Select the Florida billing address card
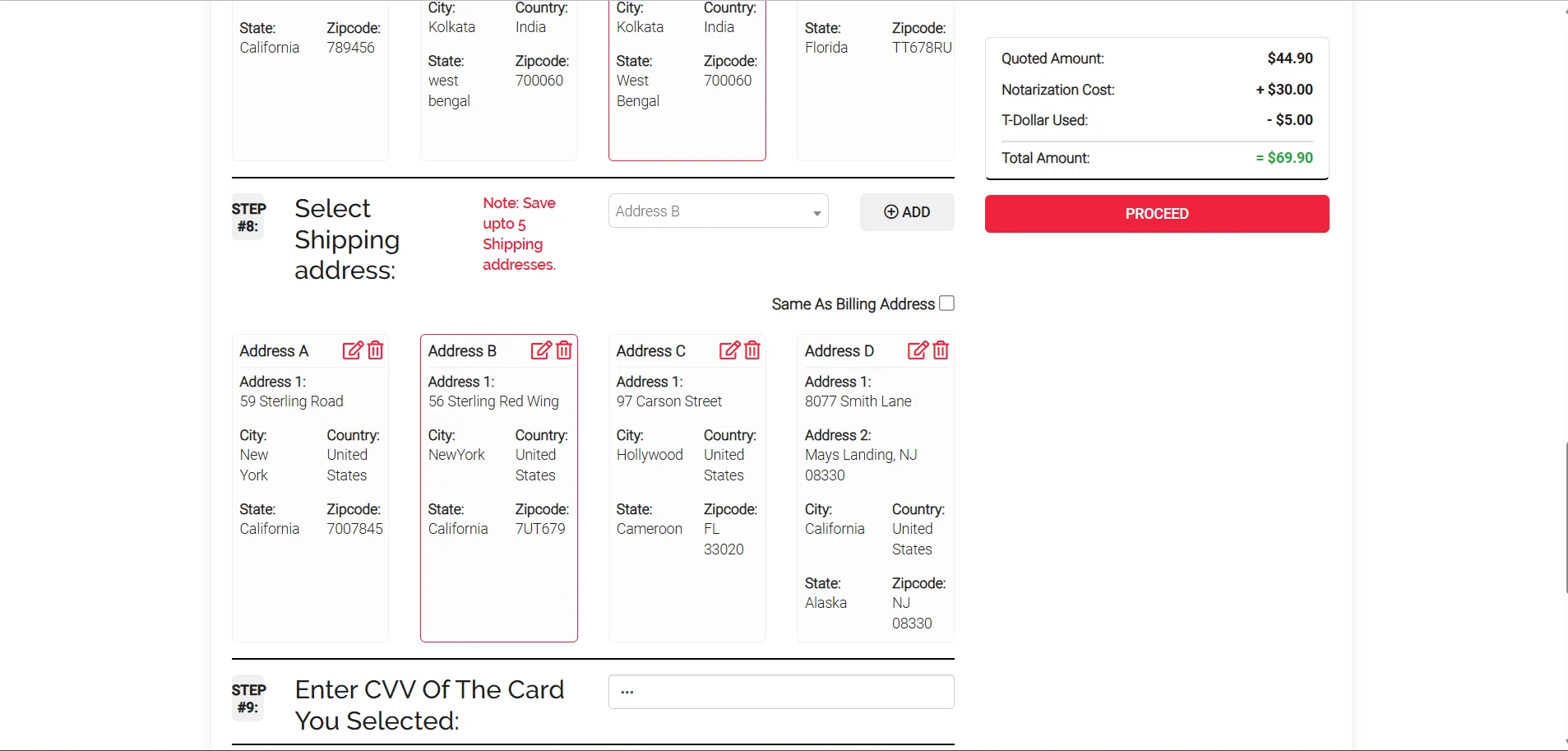Viewport: 1568px width, 751px height. click(x=875, y=107)
